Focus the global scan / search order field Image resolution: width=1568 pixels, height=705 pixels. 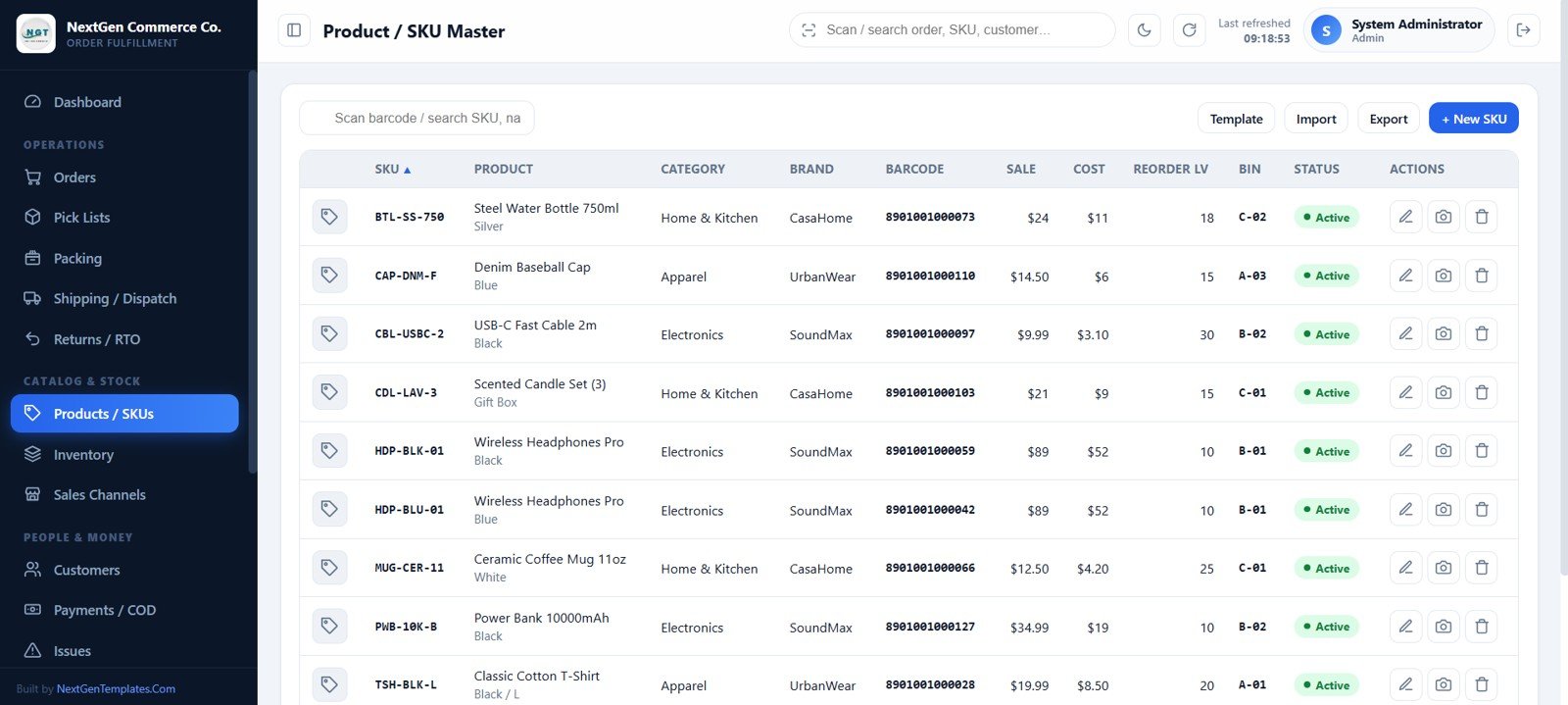952,30
